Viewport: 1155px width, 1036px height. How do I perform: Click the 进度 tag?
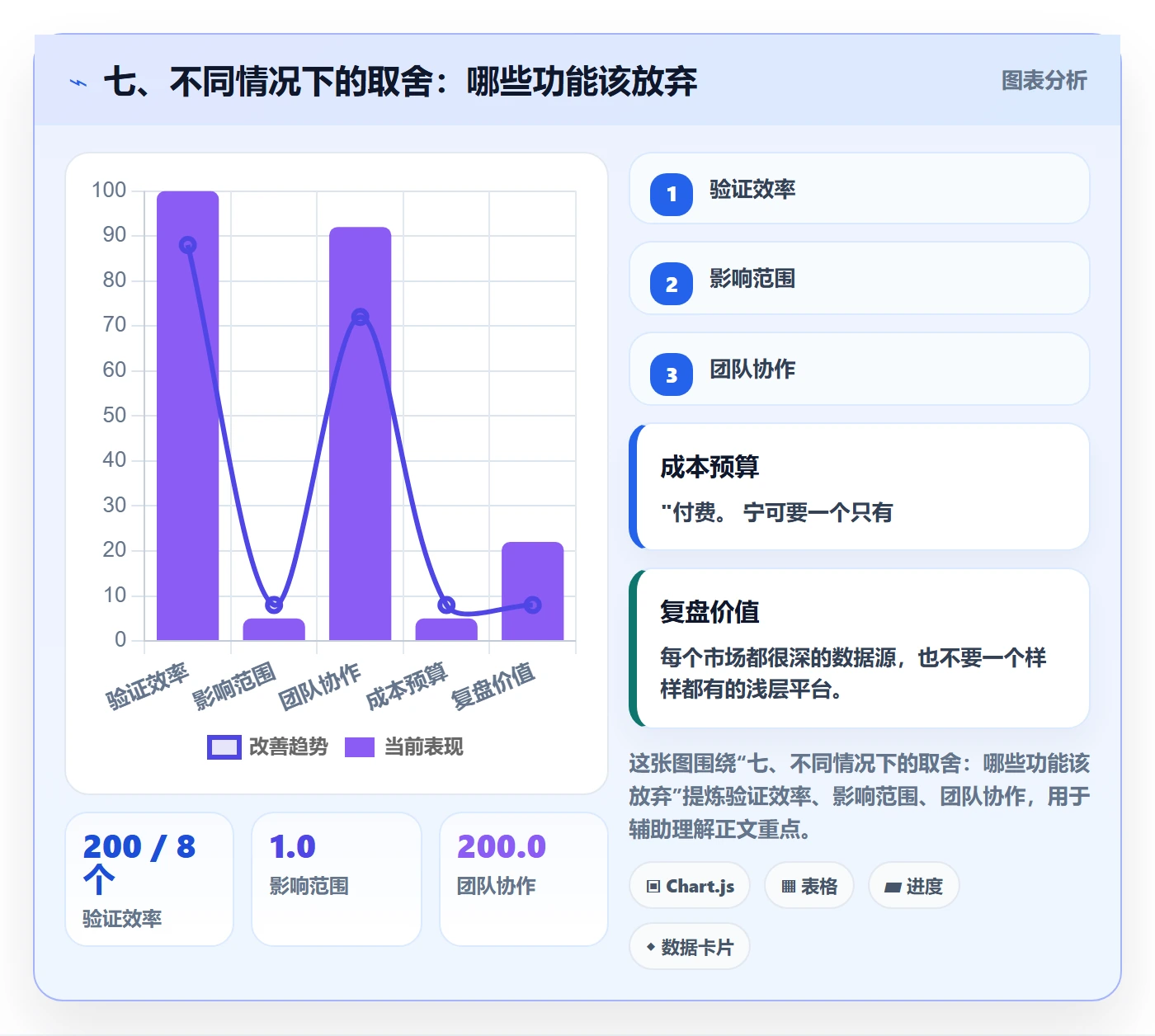(913, 886)
